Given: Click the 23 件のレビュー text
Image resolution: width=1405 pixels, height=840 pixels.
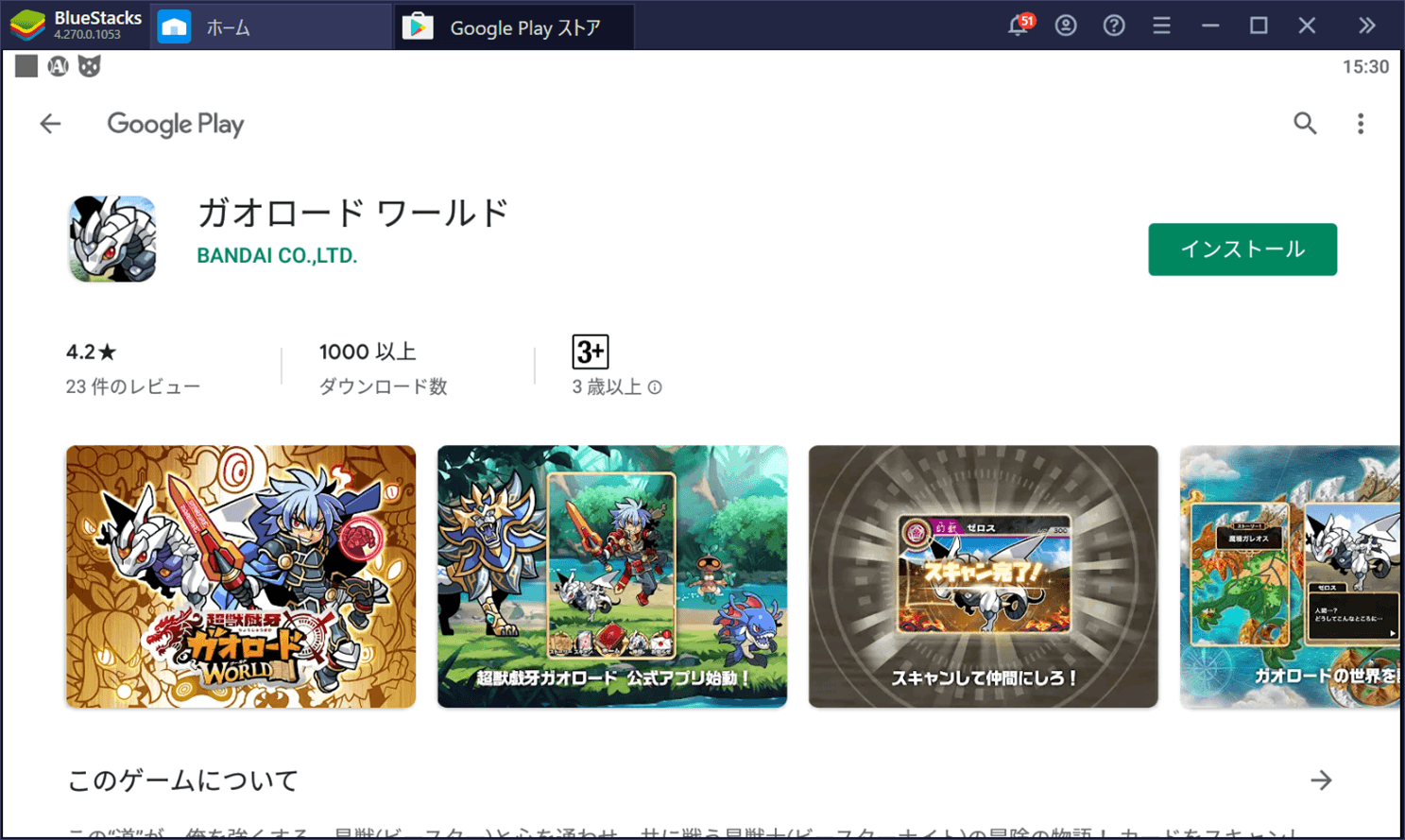Looking at the screenshot, I should [133, 386].
